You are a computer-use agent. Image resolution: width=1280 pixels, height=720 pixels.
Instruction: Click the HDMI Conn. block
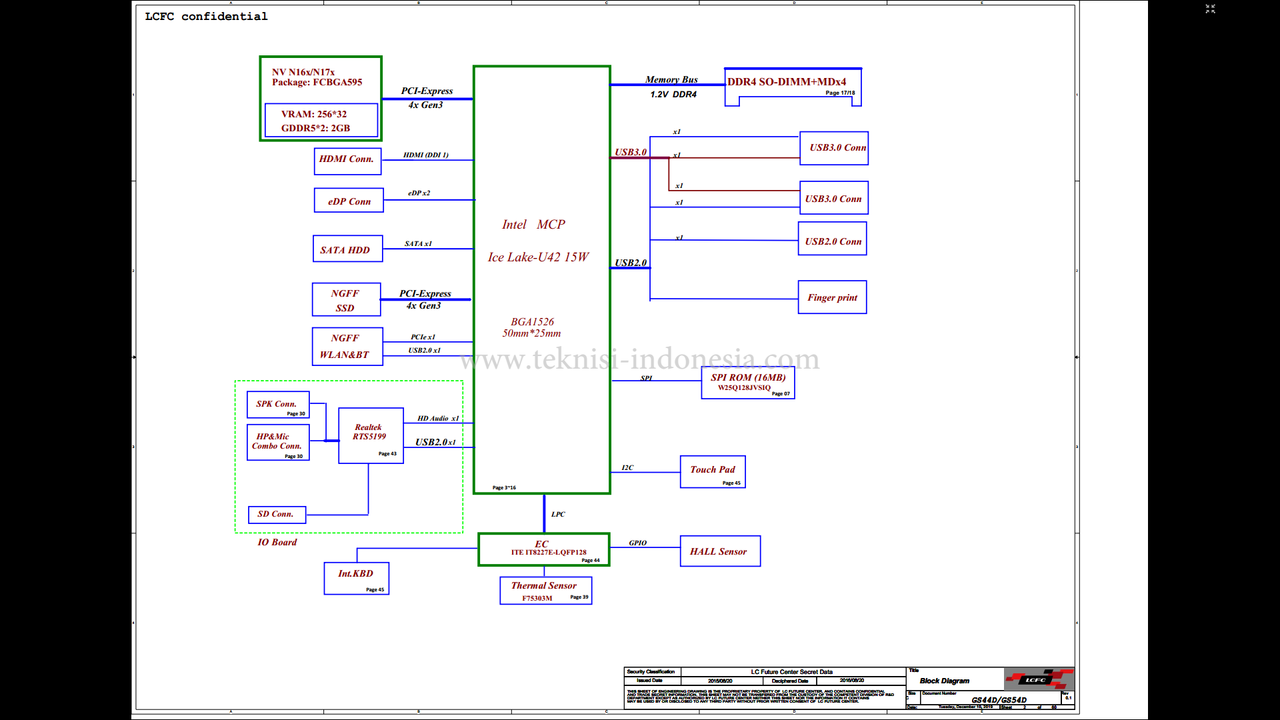(x=347, y=161)
